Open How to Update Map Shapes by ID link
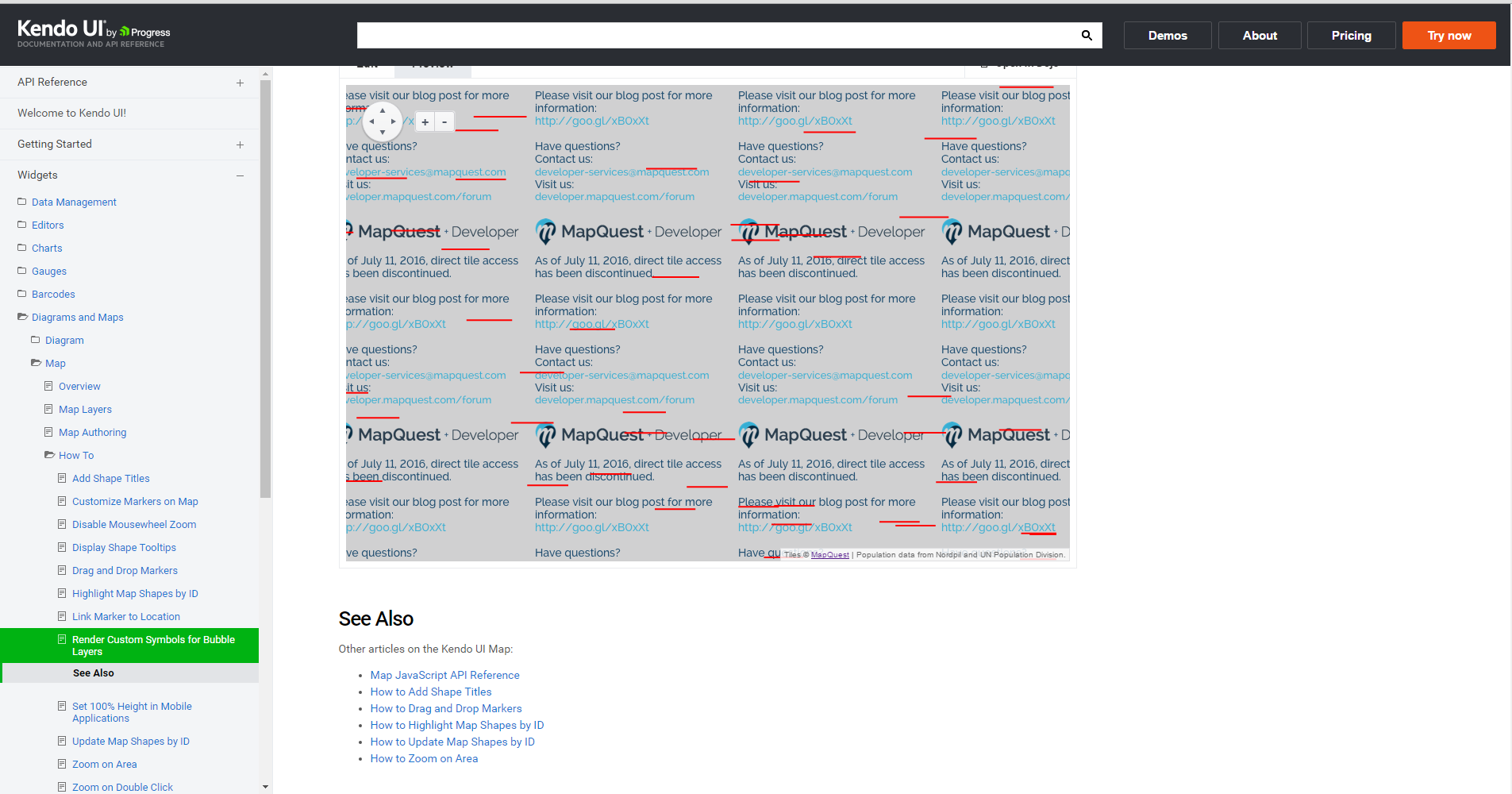Viewport: 1512px width, 794px height. [452, 742]
